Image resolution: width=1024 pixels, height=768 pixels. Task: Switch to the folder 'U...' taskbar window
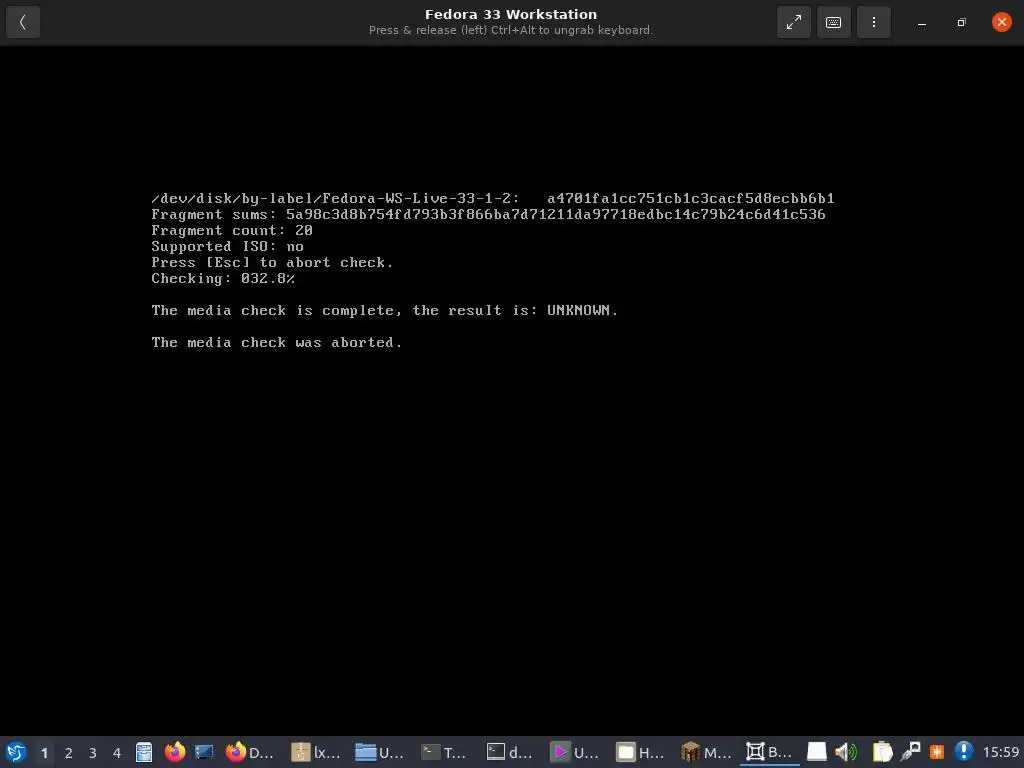[x=380, y=752]
